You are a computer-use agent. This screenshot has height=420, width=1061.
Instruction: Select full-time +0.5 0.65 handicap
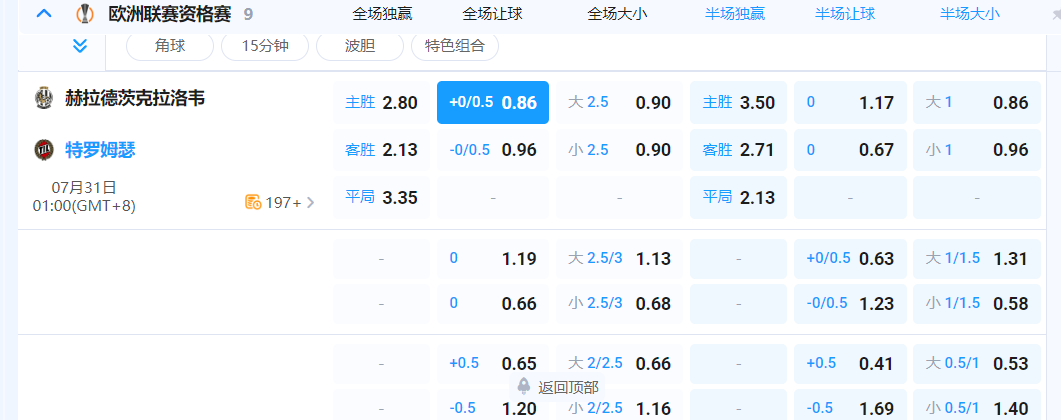click(493, 364)
